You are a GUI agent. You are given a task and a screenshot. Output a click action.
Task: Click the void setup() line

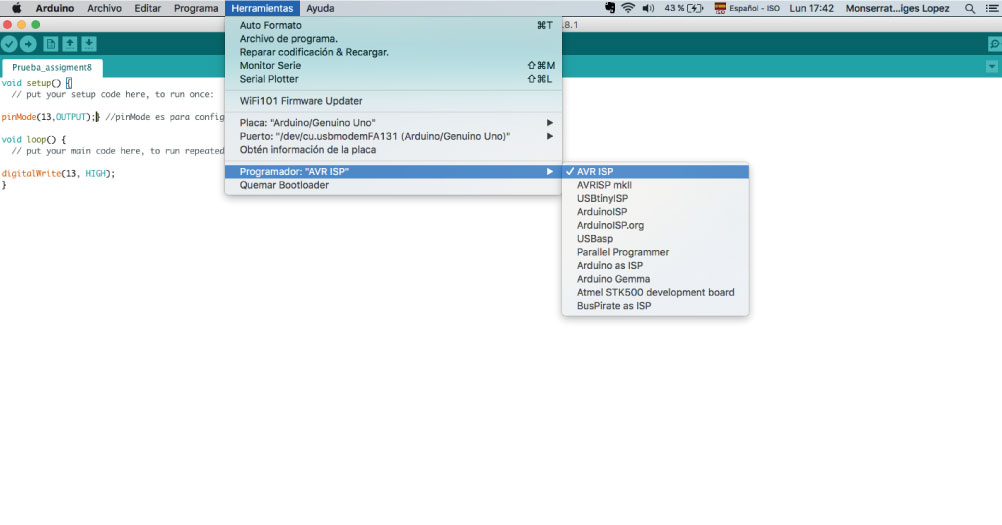click(x=36, y=83)
